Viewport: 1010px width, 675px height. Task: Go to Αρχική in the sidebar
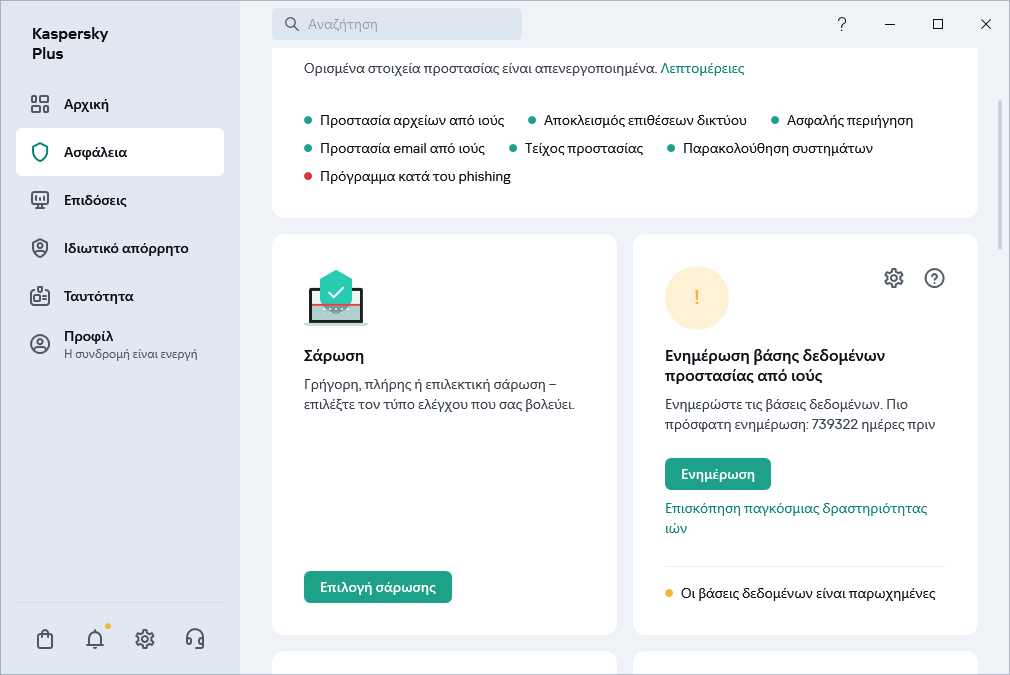tap(86, 104)
